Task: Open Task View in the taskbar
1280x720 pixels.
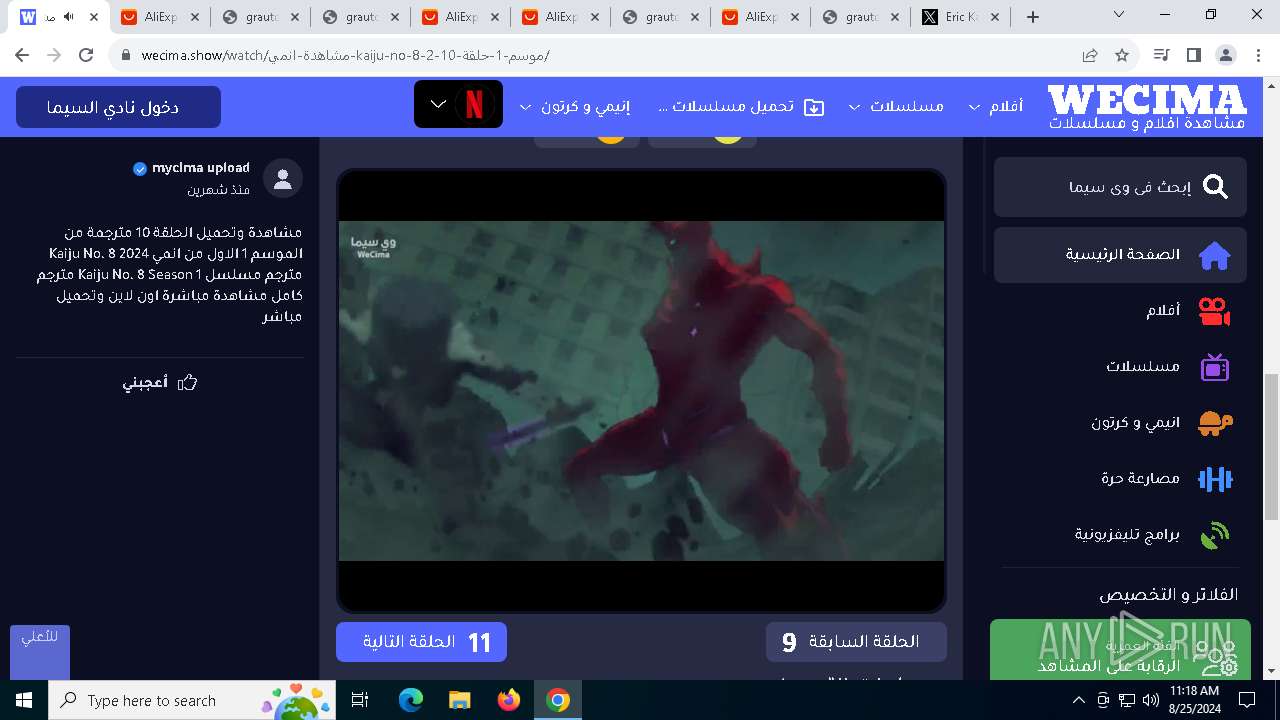Action: pyautogui.click(x=360, y=700)
